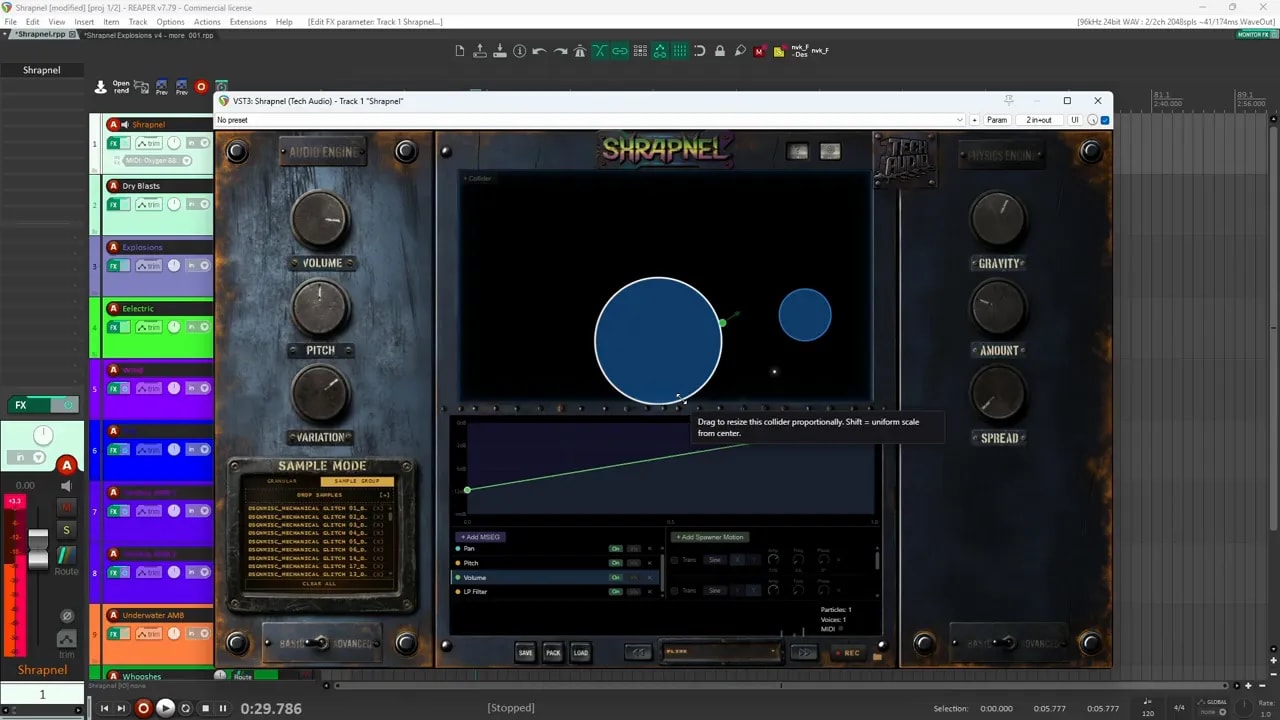The image size is (1280, 720).
Task: Click the folder icon beside REC
Action: [878, 657]
